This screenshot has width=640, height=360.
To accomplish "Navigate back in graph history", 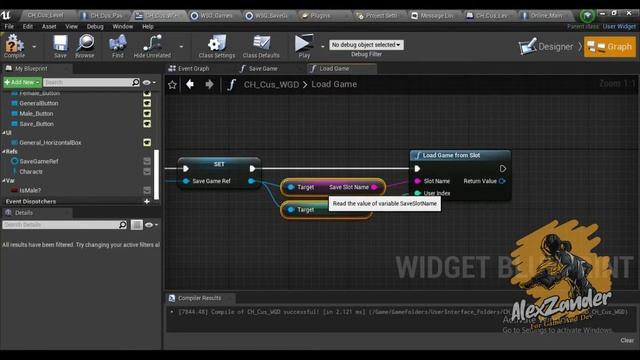I will pos(190,84).
